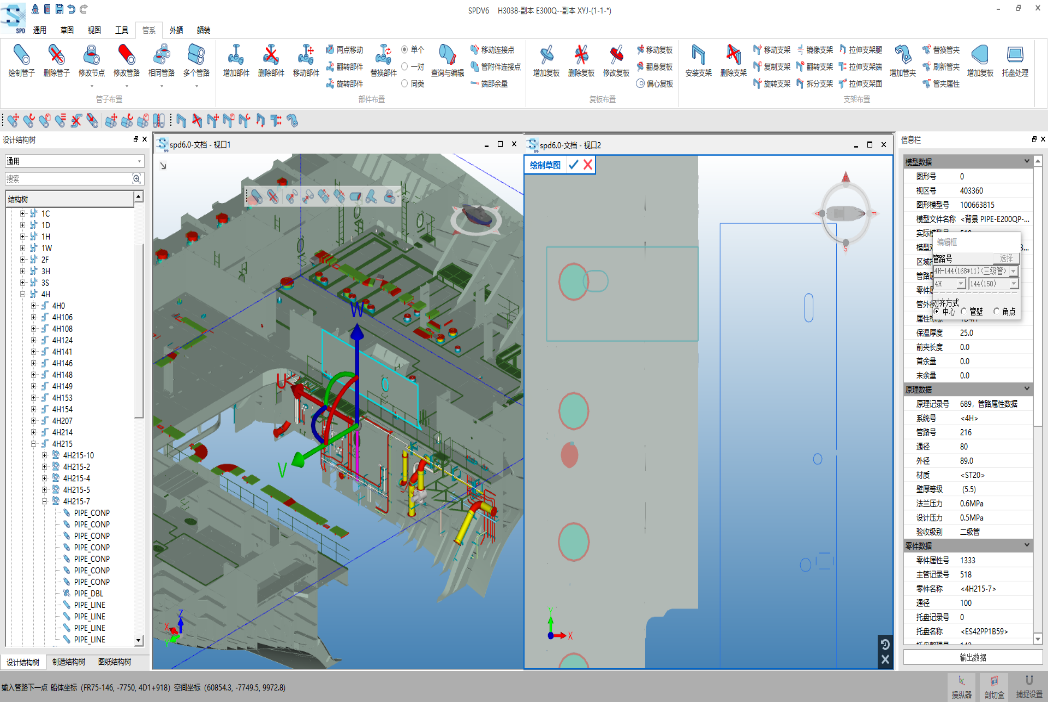Expand the 4H106 tree node

33,317
